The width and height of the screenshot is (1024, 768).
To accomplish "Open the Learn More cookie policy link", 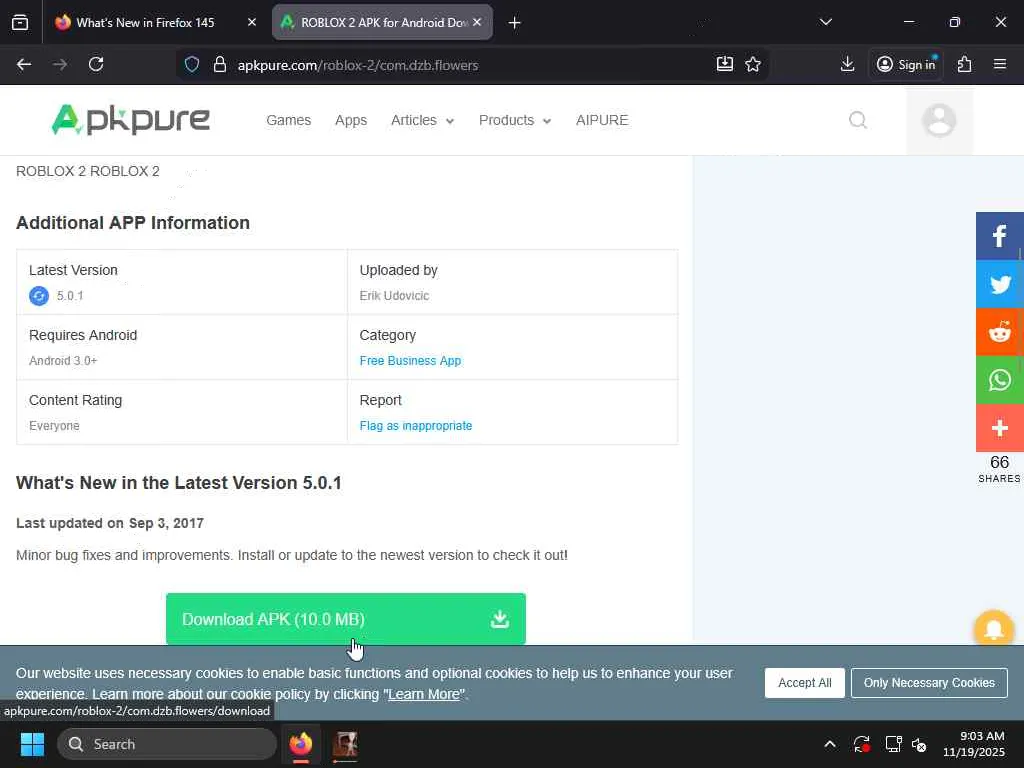I will click(424, 694).
